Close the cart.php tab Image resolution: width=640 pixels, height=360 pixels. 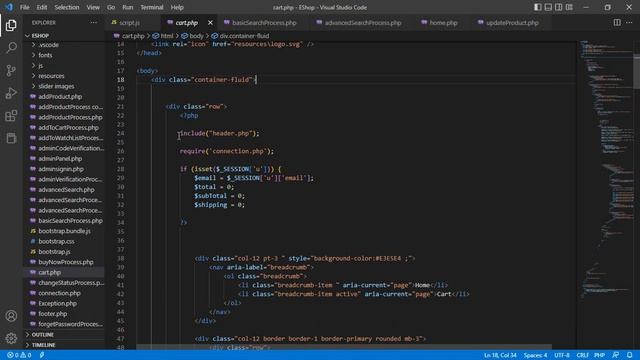point(210,23)
